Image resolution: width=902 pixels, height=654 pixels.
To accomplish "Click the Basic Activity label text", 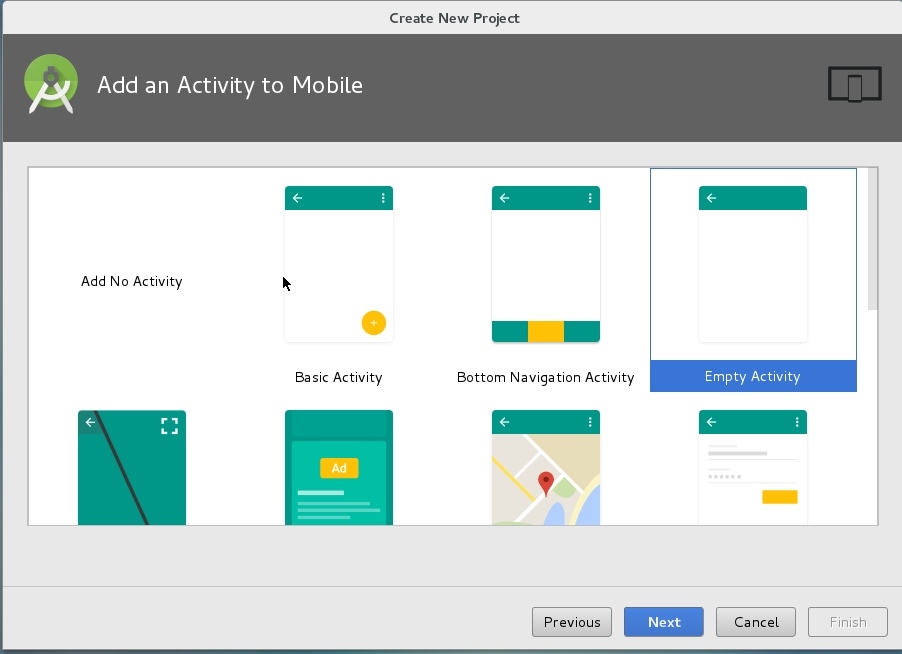I will coord(338,378).
